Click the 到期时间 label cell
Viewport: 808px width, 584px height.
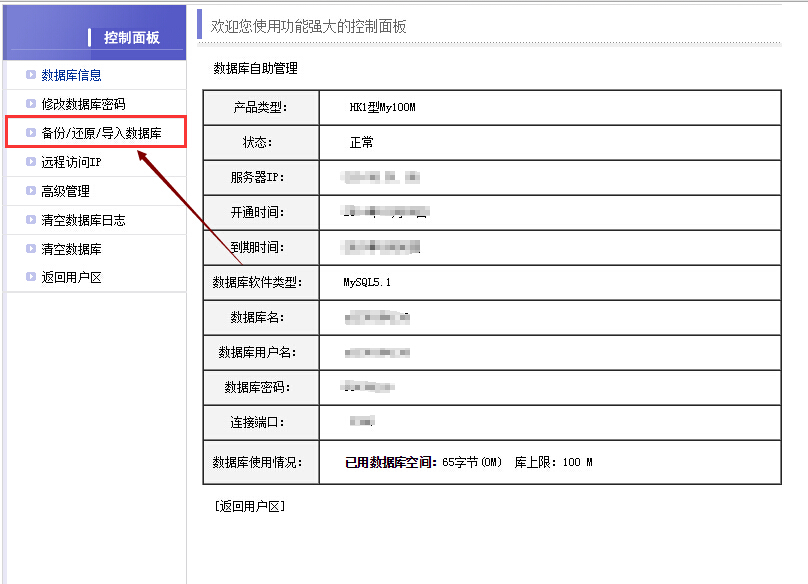(261, 247)
